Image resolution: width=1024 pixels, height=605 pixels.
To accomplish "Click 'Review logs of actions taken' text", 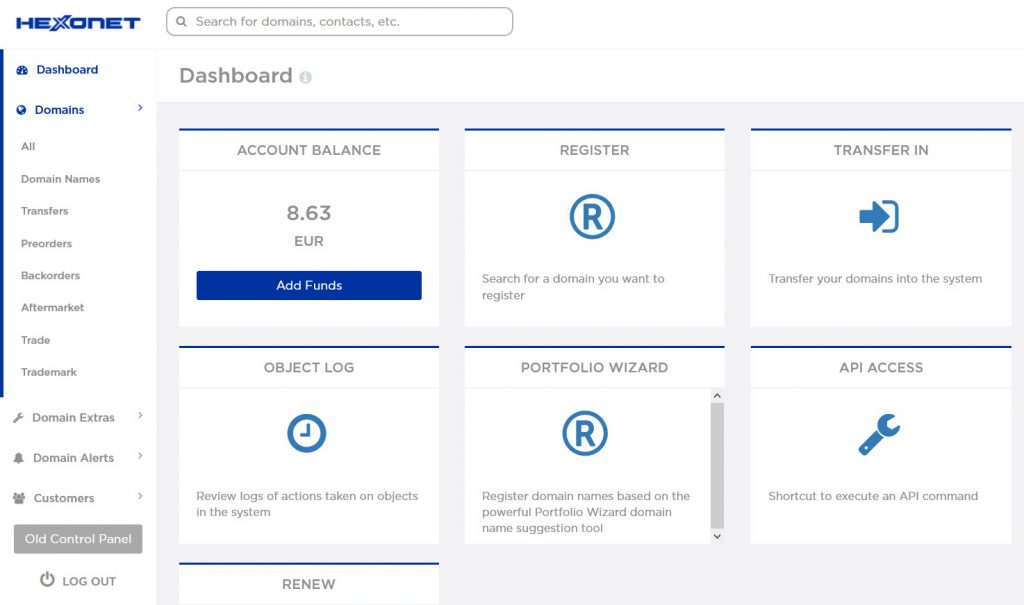I will pyautogui.click(x=307, y=504).
